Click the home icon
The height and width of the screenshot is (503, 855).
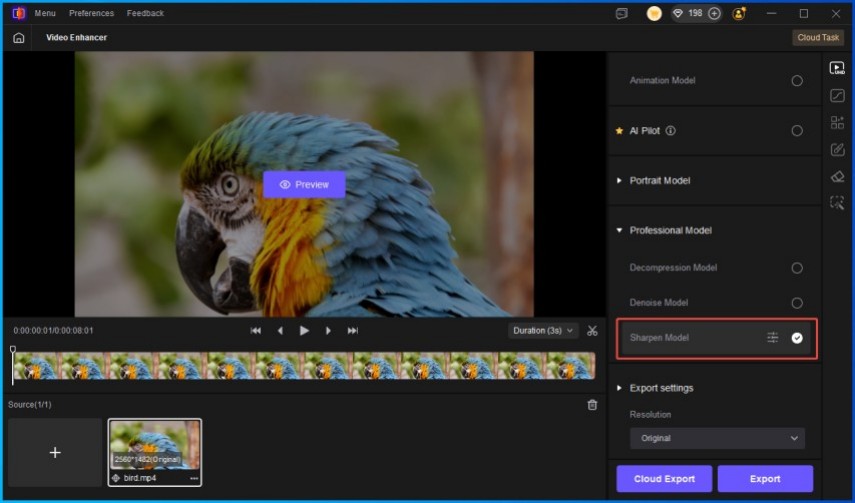(x=19, y=38)
